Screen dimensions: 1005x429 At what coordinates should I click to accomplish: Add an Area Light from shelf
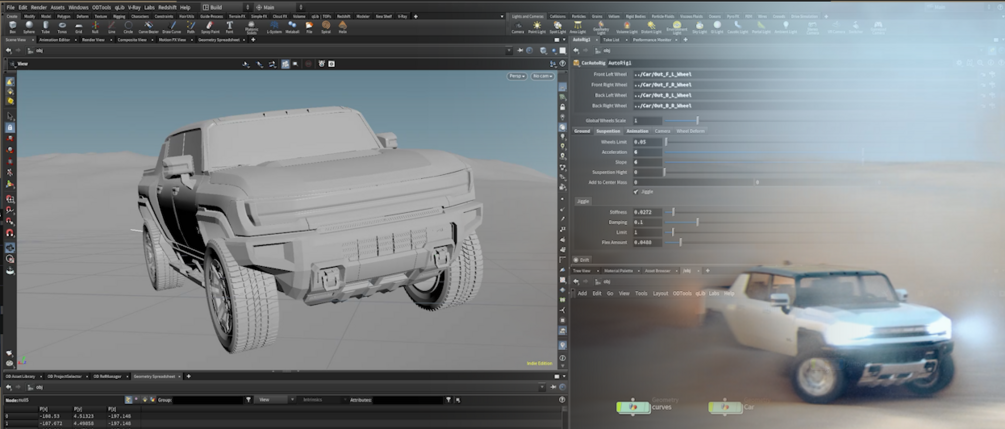click(578, 27)
